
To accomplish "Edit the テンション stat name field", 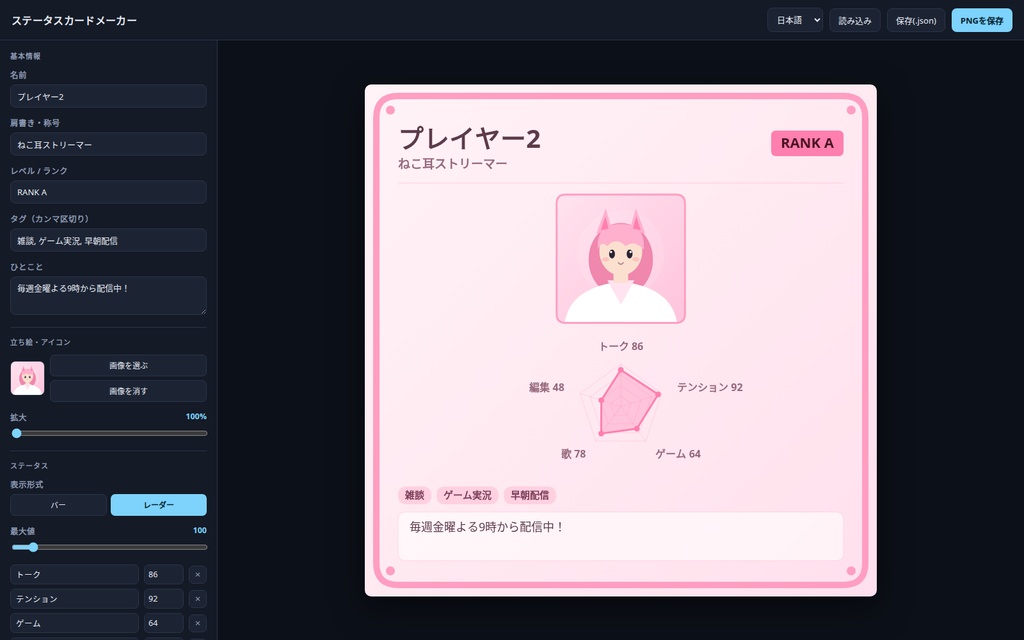I will (x=74, y=599).
